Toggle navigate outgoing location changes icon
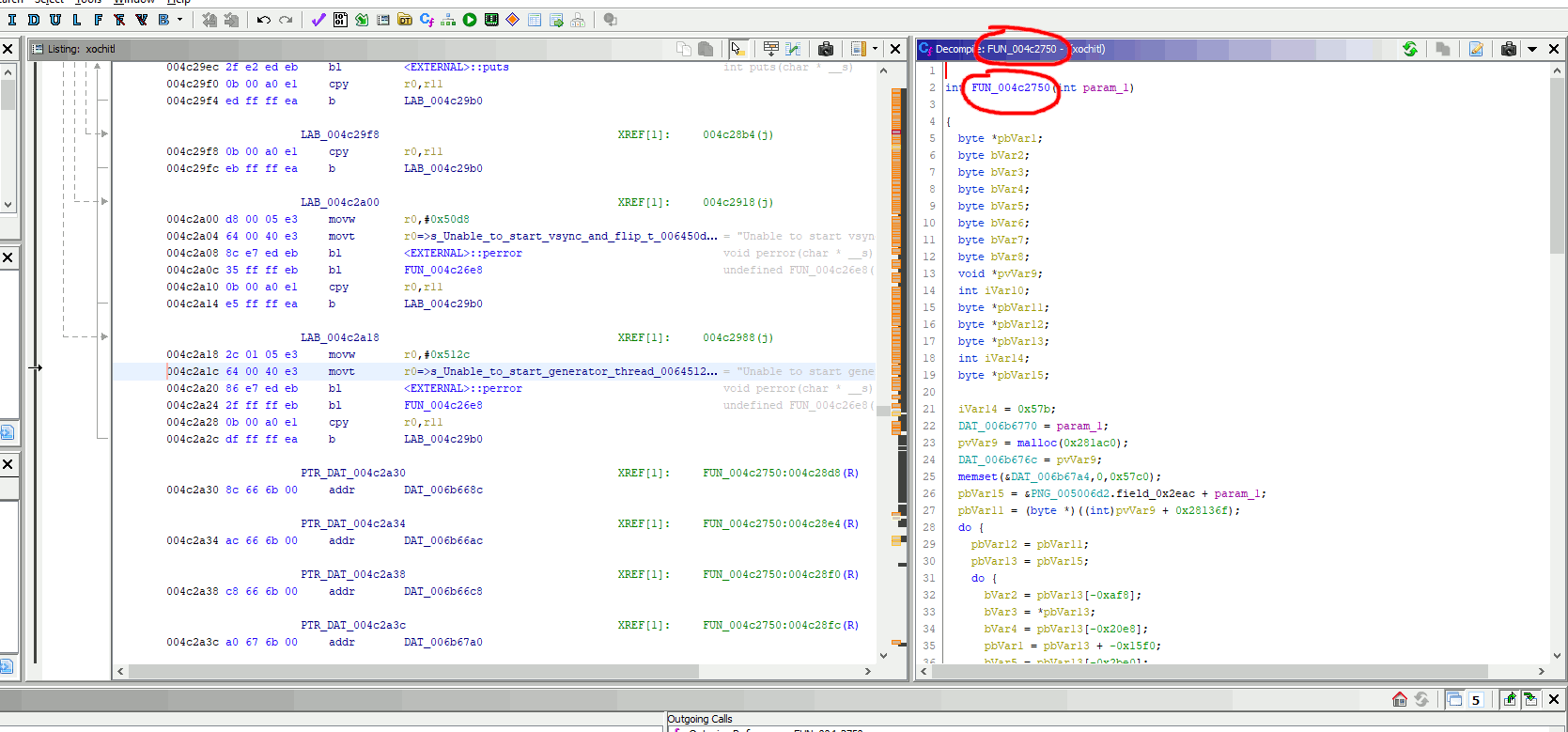Screen dimensions: 1568x732 [x=1510, y=699]
